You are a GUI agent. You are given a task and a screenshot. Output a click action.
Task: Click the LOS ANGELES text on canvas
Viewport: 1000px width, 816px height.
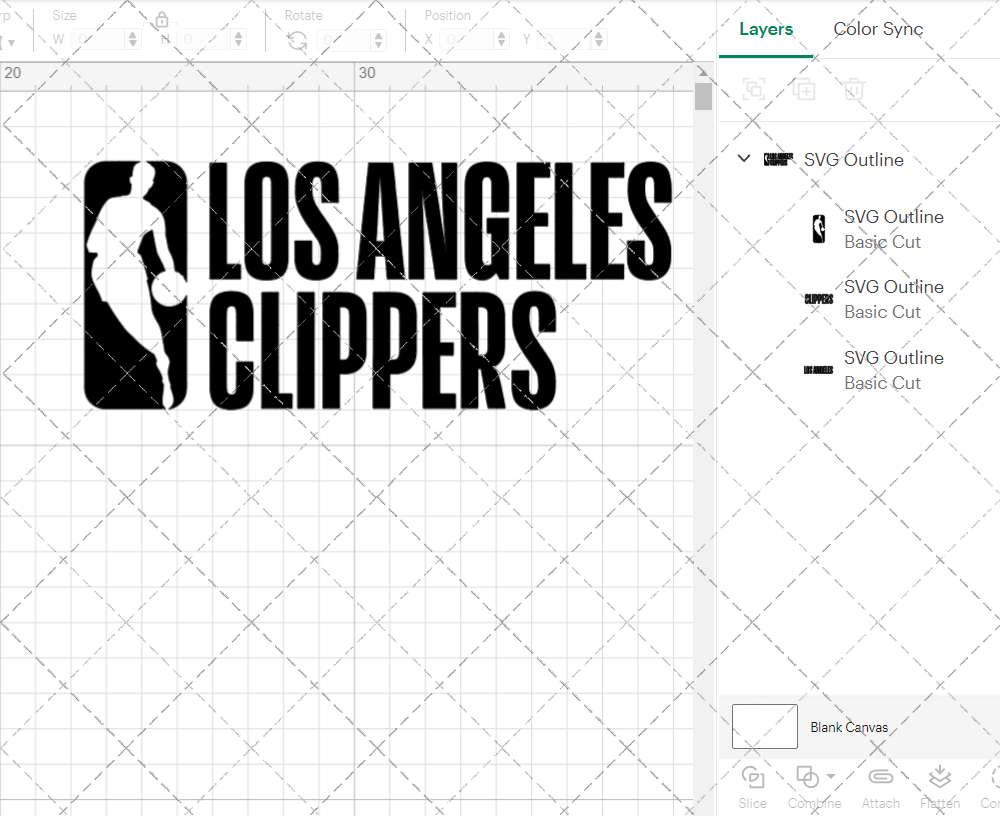point(440,221)
